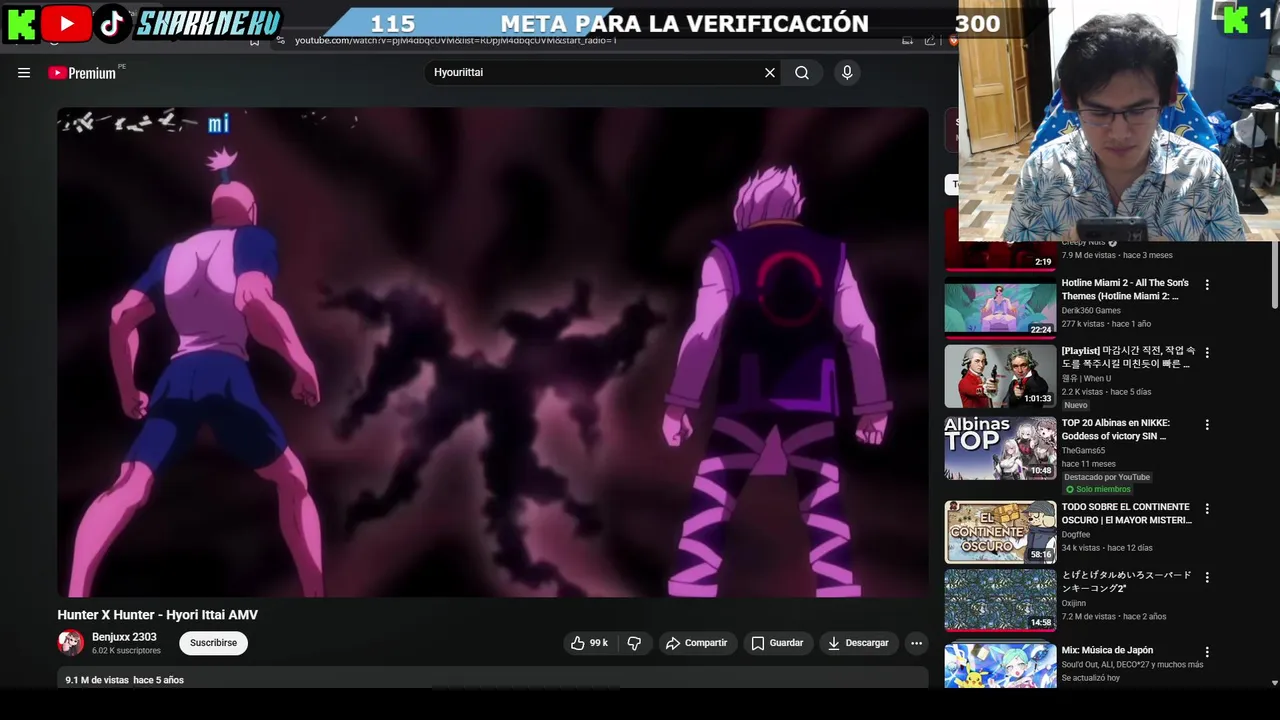Viewport: 1280px width, 720px height.
Task: Open options for Continente Oscuro video
Action: point(1207,509)
